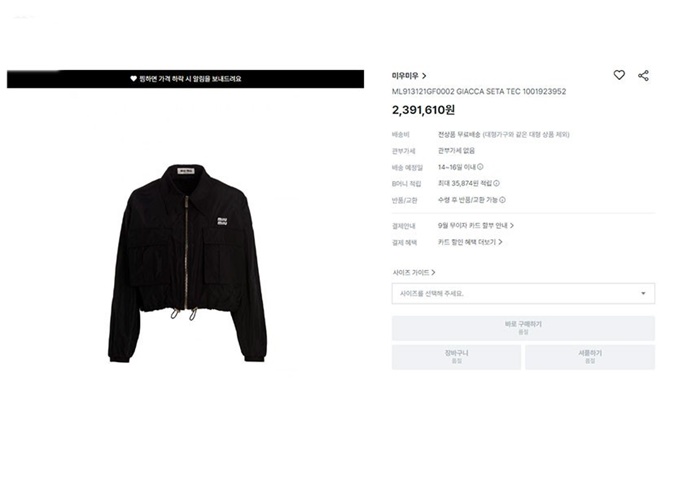Open info icon beside 최대 35,874원 적립

point(496,183)
